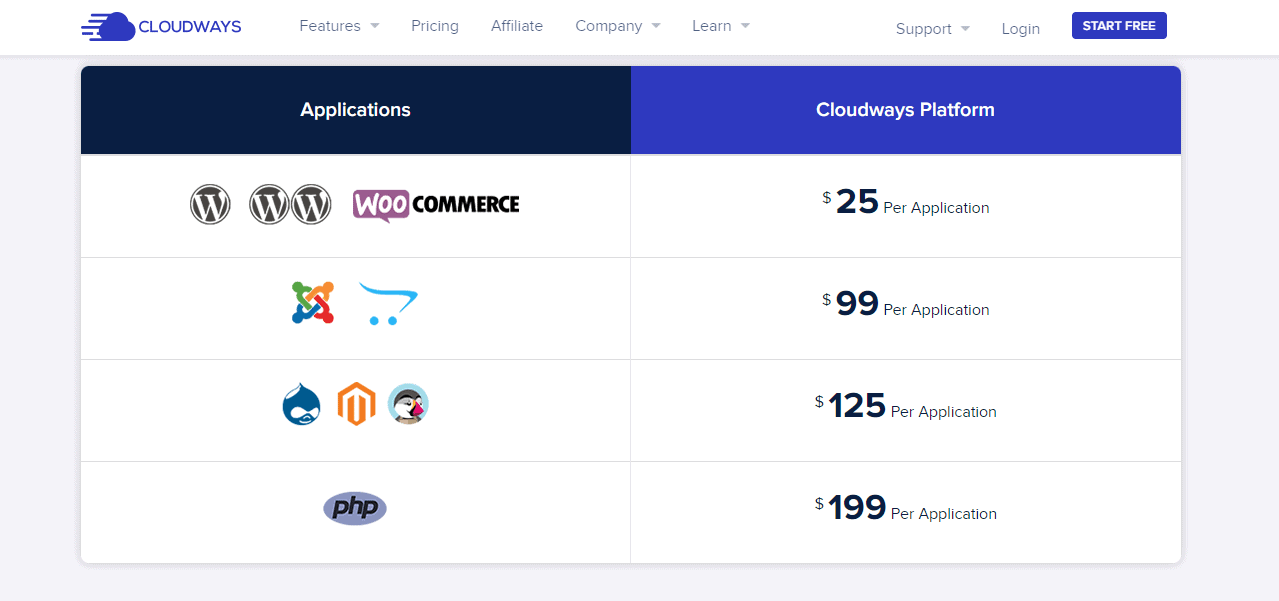
Task: Click the Cloudways Platform column header
Action: pyautogui.click(x=905, y=110)
